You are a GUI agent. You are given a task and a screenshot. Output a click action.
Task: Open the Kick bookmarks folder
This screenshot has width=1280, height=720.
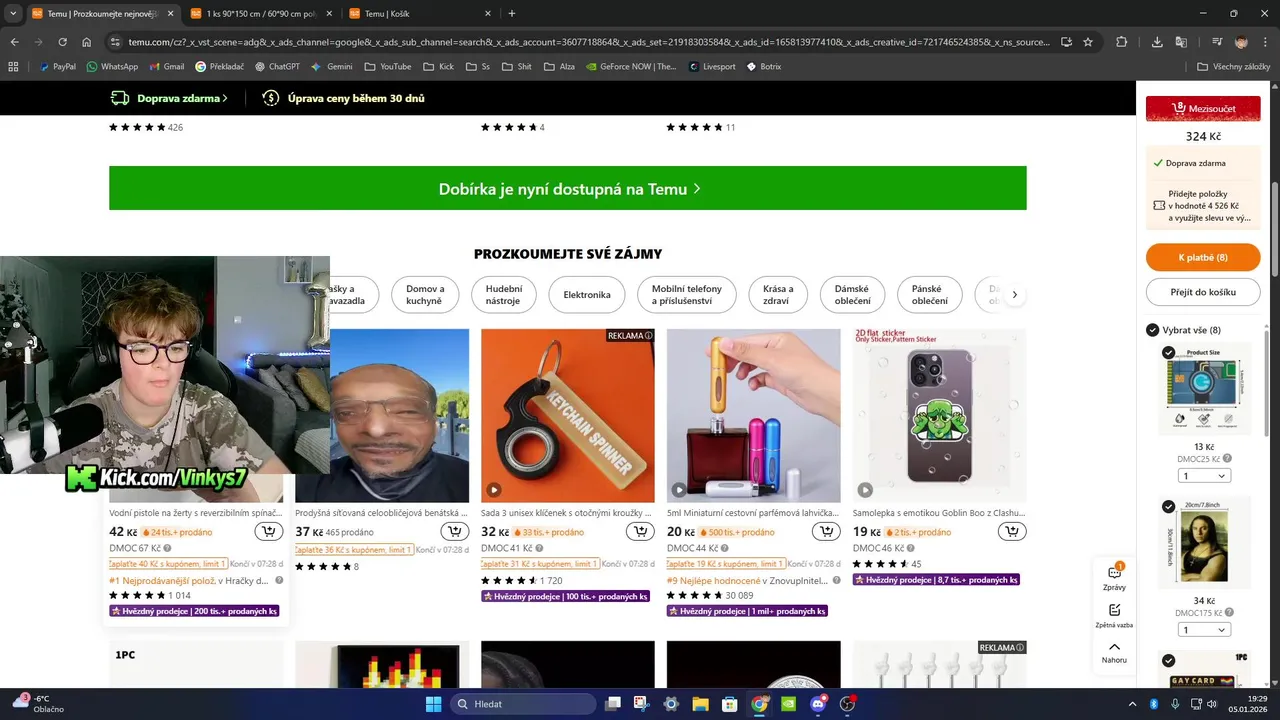tap(439, 66)
